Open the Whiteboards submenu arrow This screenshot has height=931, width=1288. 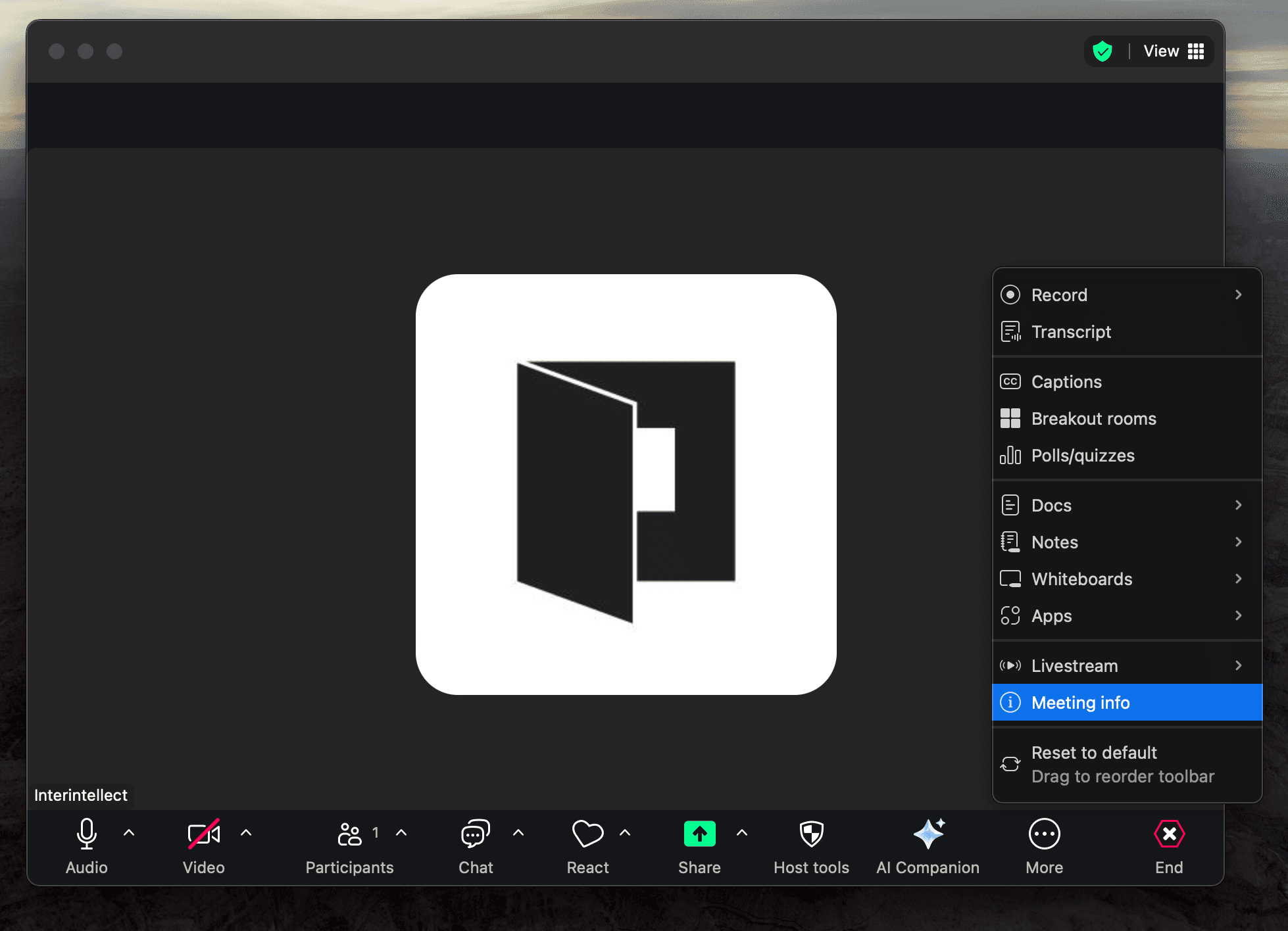pos(1239,579)
